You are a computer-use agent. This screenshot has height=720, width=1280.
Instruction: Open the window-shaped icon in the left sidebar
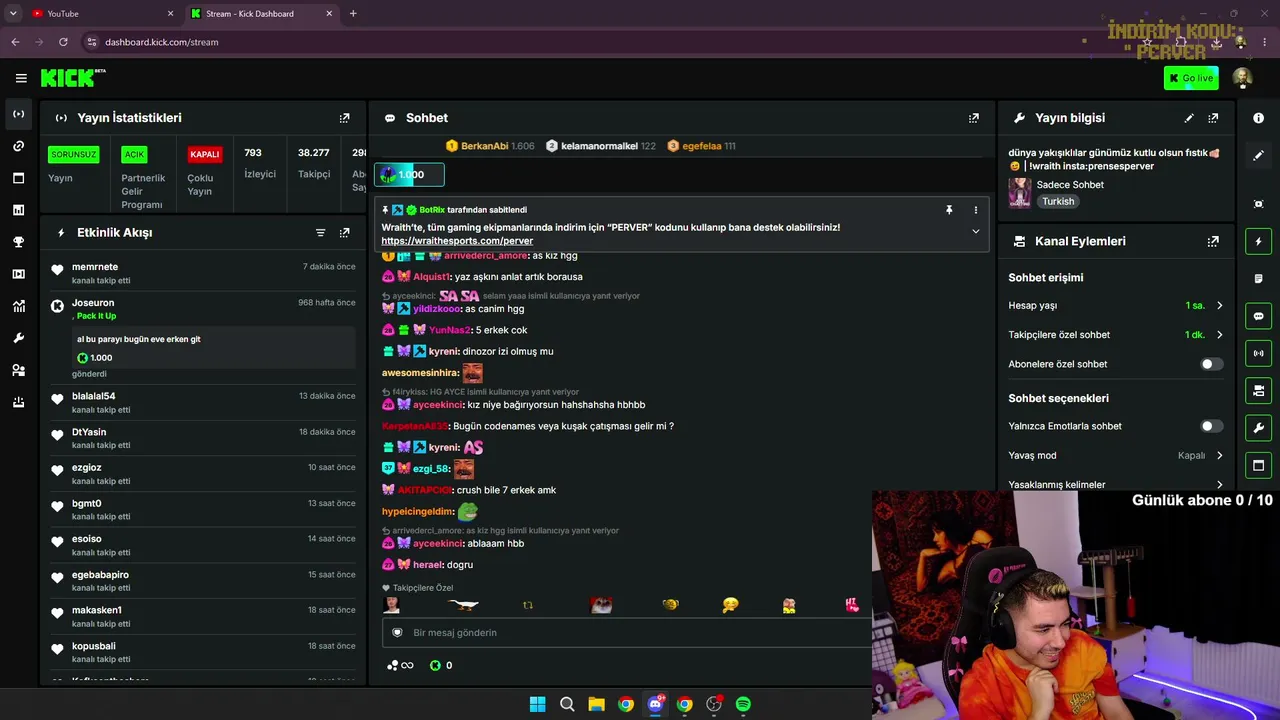(18, 178)
